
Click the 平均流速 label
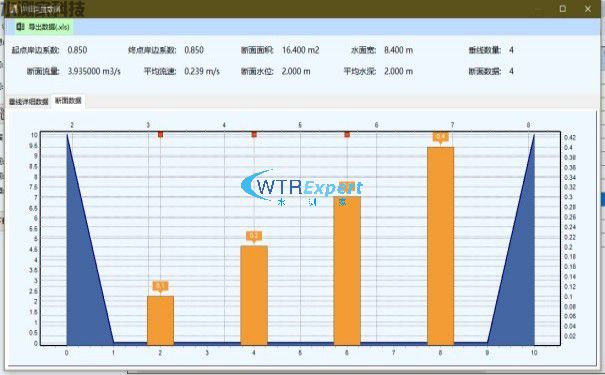(x=160, y=71)
